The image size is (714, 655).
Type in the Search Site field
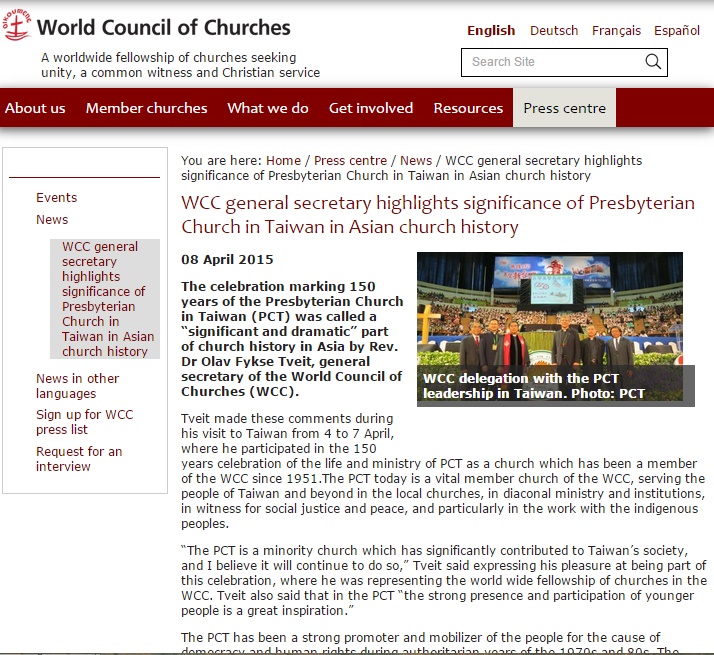pyautogui.click(x=550, y=62)
